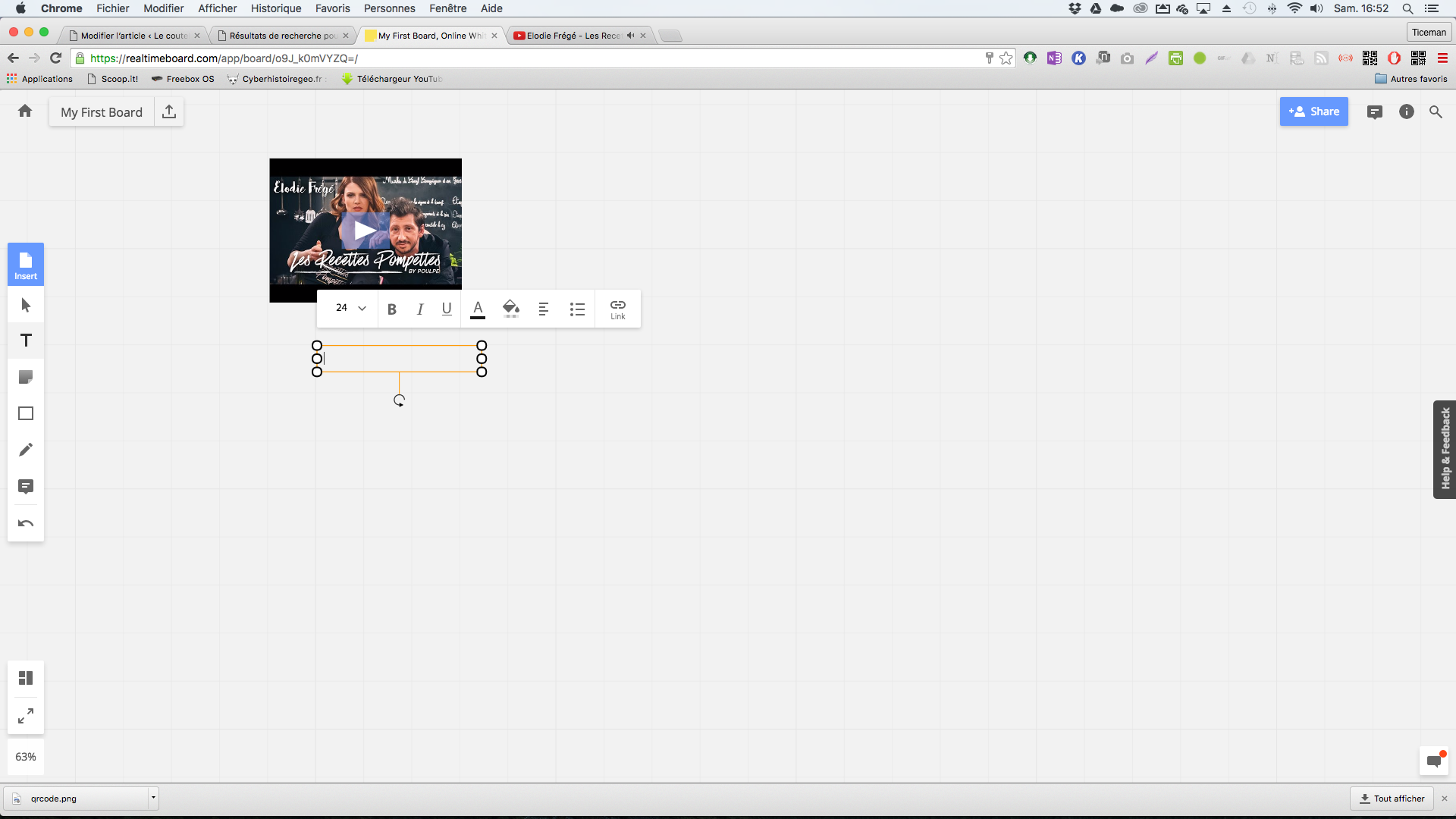Go to home dashboard icon

pyautogui.click(x=25, y=111)
